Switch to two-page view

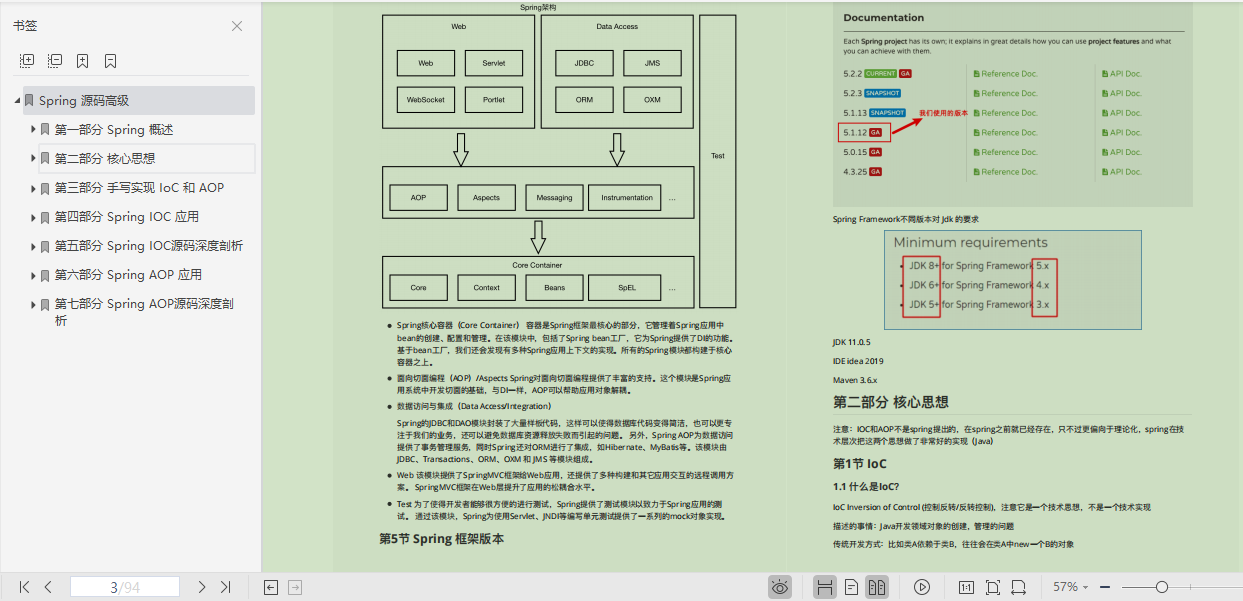point(877,587)
